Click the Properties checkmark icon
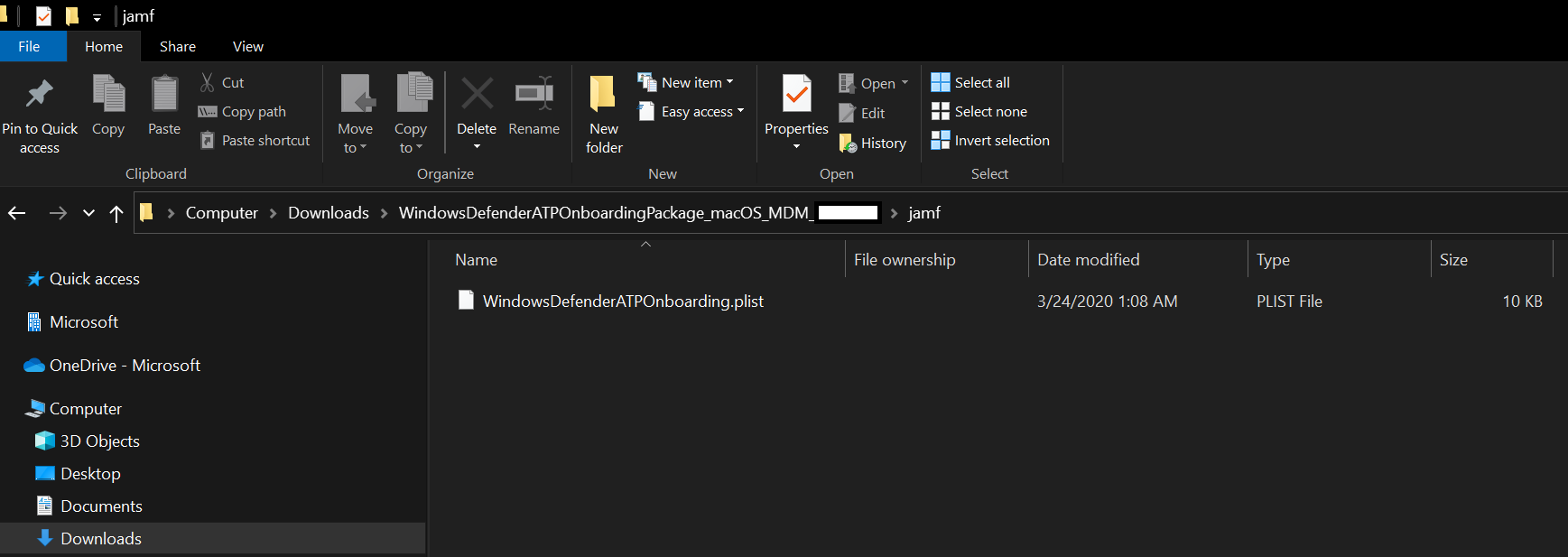Image resolution: width=1568 pixels, height=557 pixels. [796, 94]
